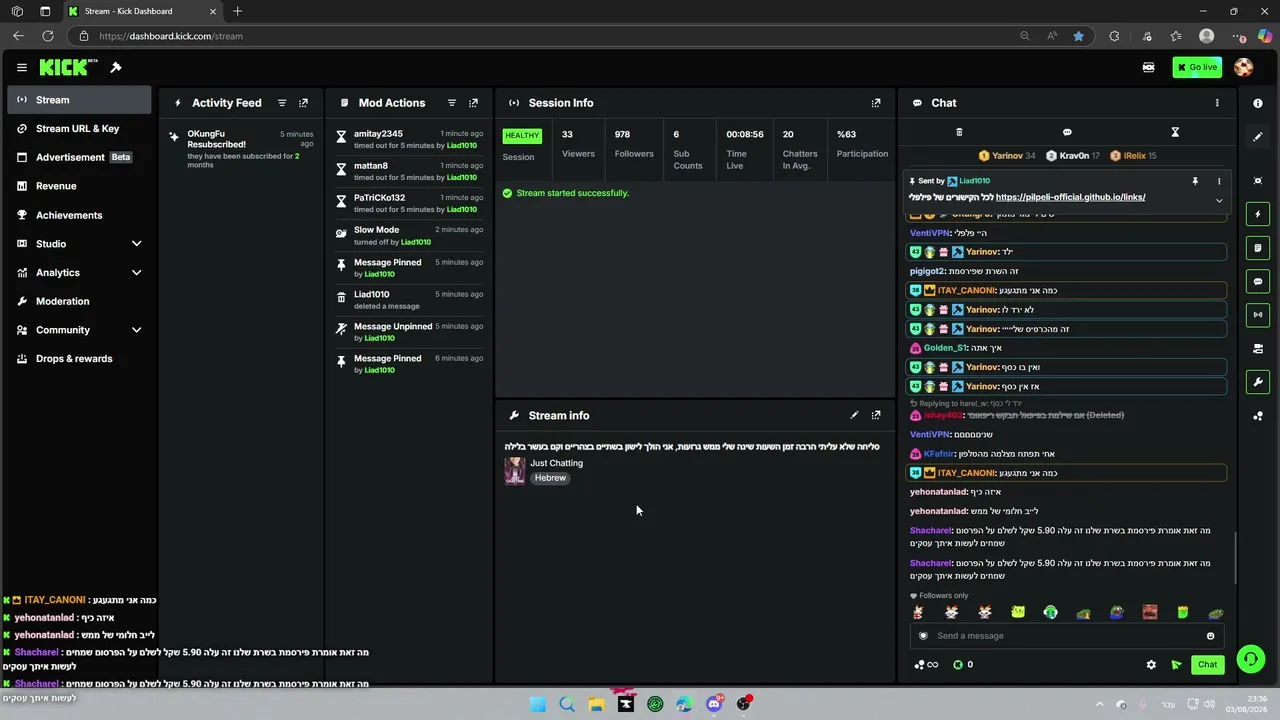
Task: Click the Hebrew language tag
Action: coord(550,478)
